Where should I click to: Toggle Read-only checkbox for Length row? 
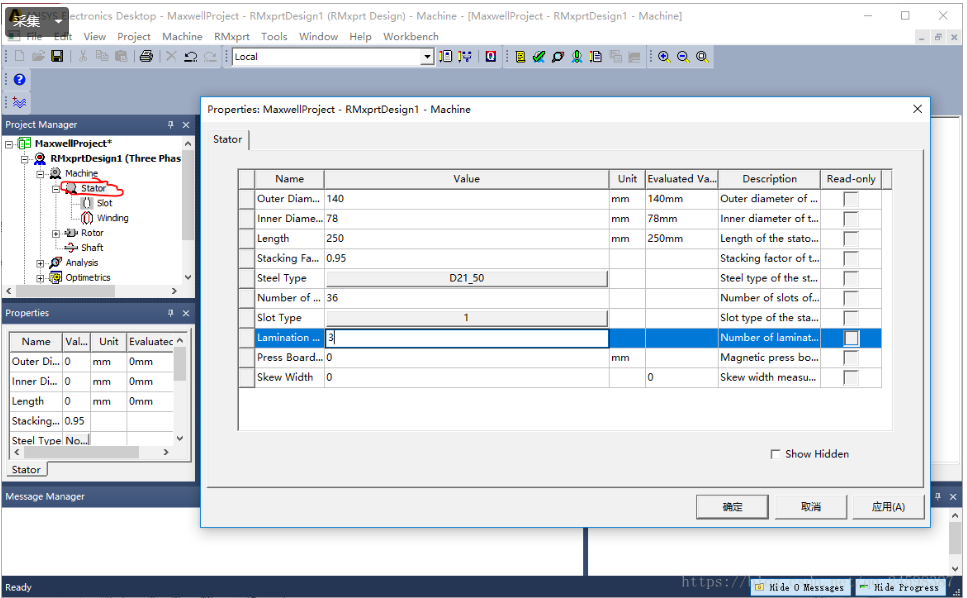click(x=850, y=239)
